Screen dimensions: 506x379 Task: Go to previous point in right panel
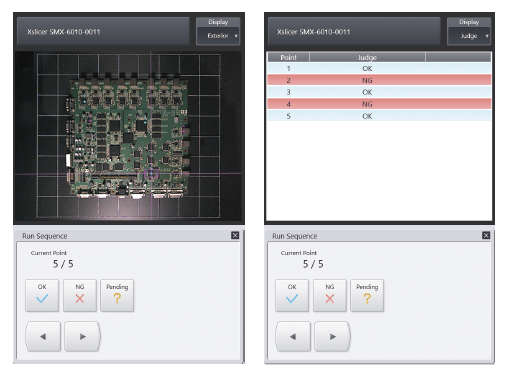293,336
